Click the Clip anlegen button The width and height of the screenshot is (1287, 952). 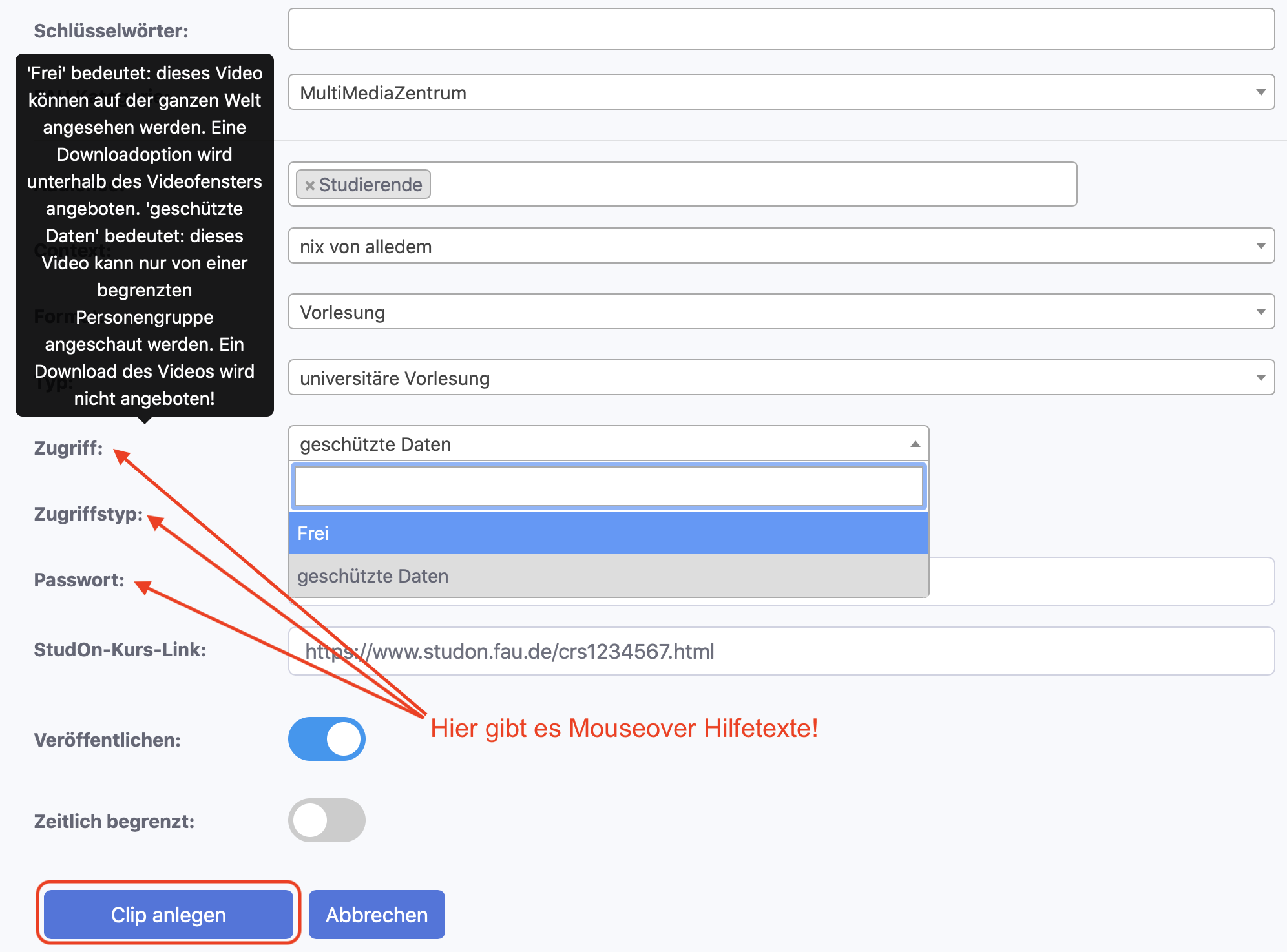169,915
